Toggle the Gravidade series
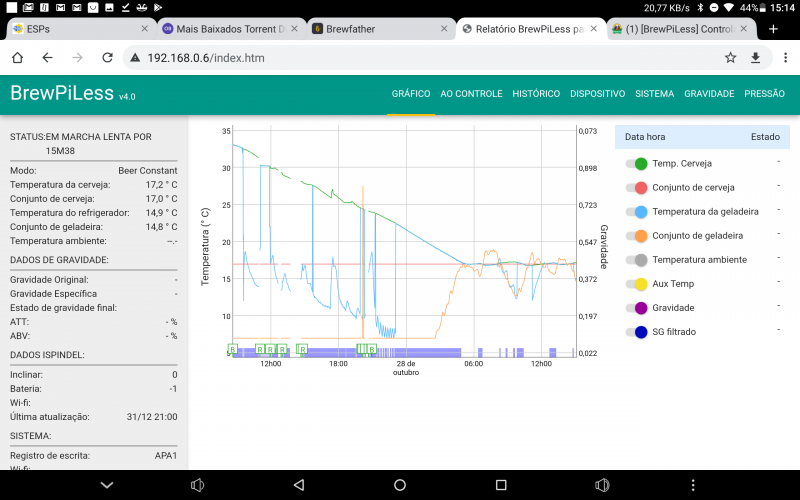 pyautogui.click(x=637, y=308)
